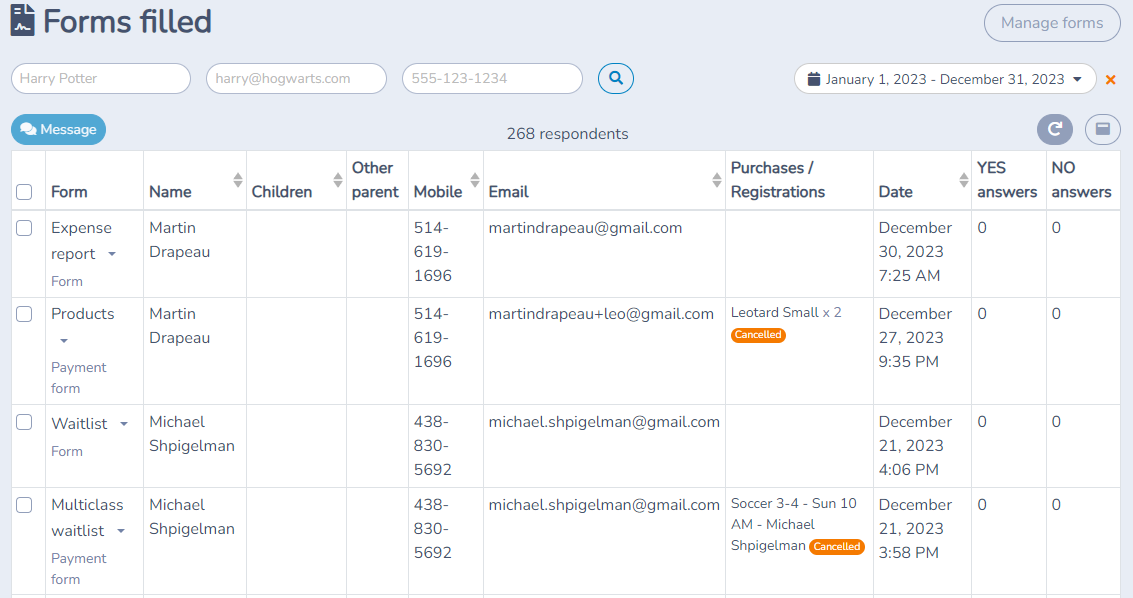Click martindrapeau+leo@gmail.com email cell
Viewport: 1133px width, 598px height.
601,313
